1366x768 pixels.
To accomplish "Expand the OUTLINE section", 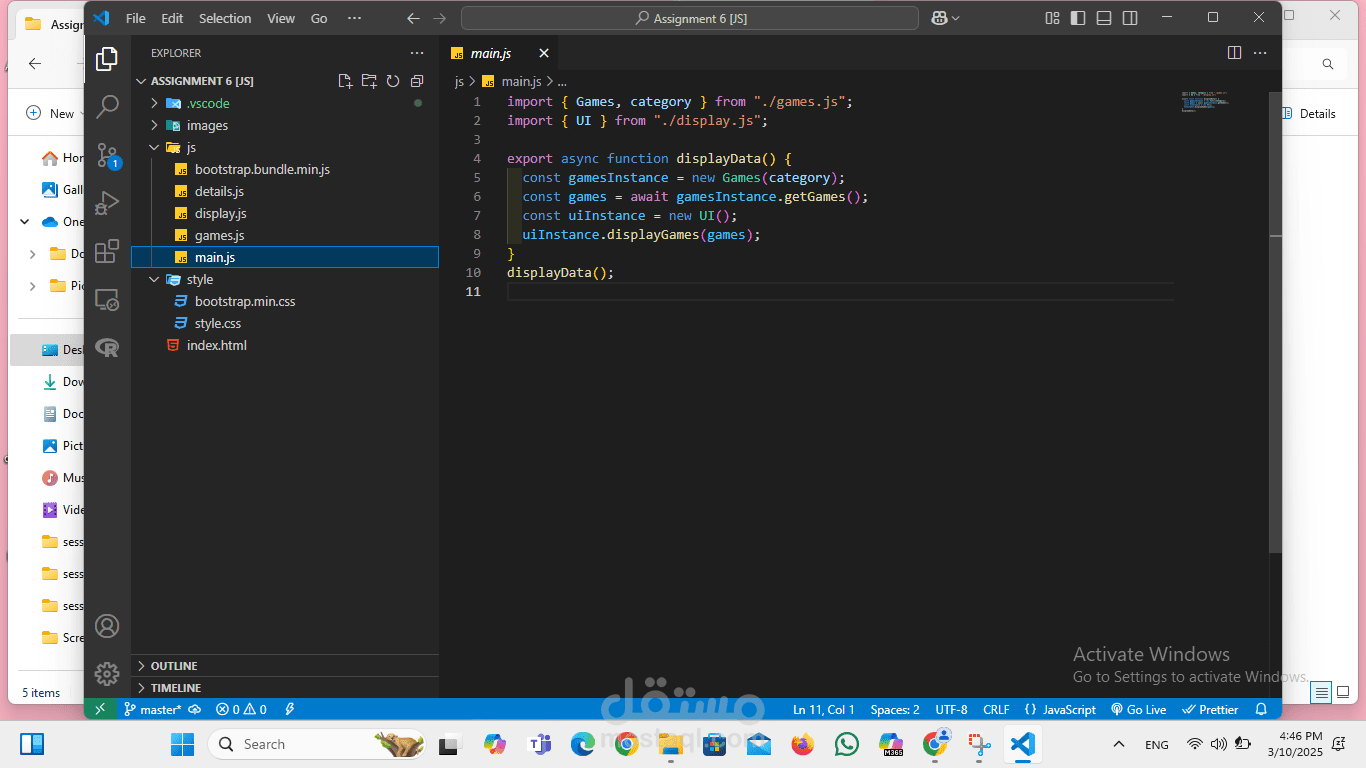I will [x=174, y=666].
